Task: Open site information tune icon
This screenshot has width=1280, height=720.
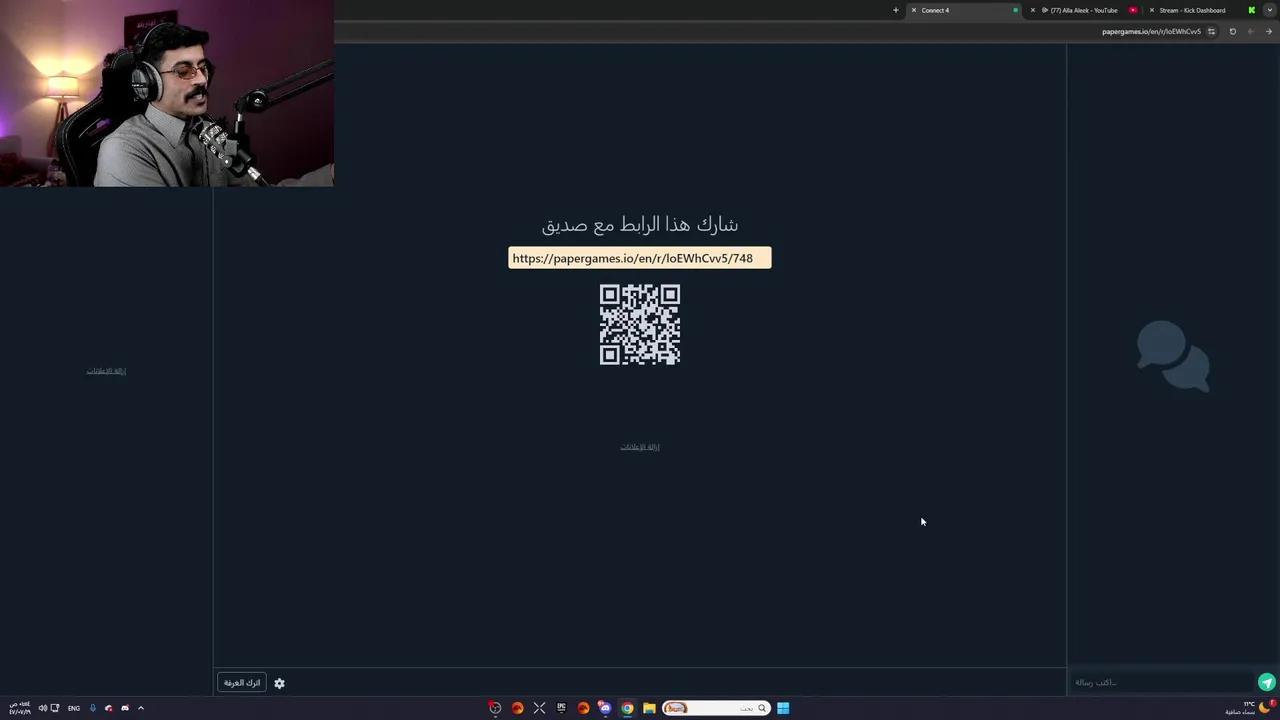Action: coord(1211,31)
